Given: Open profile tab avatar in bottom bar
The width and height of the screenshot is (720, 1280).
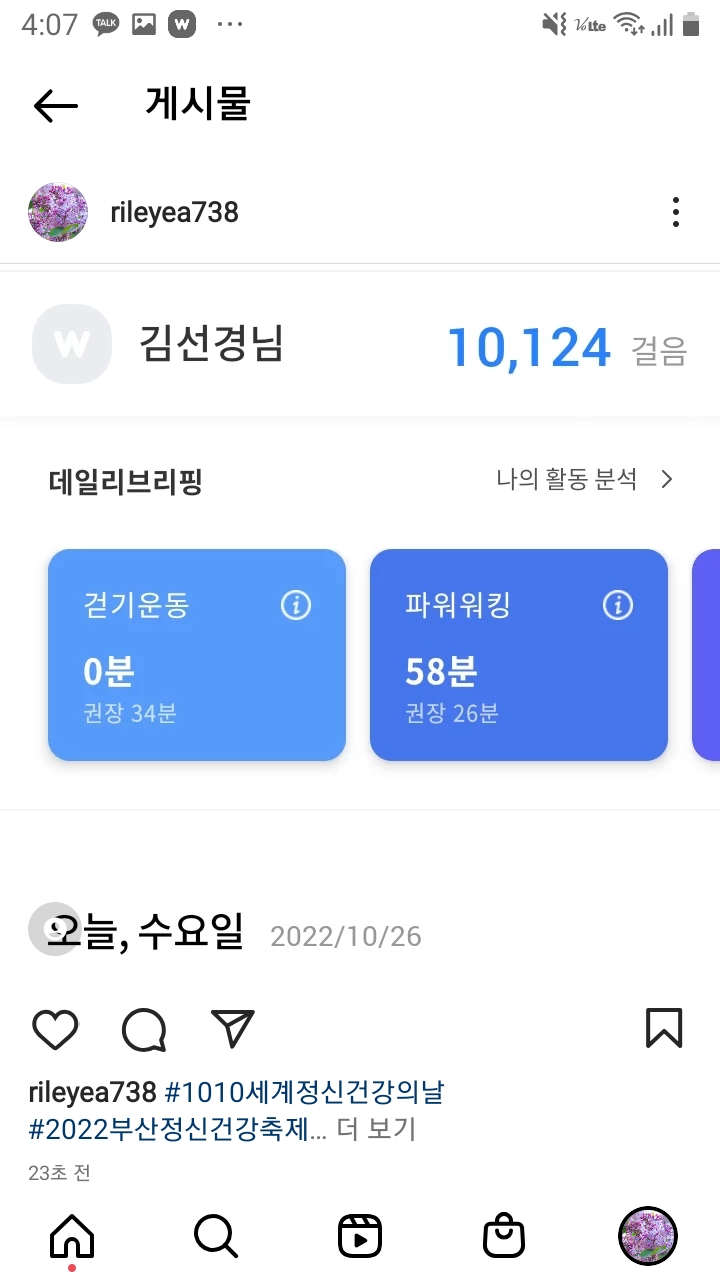Looking at the screenshot, I should pos(647,1236).
